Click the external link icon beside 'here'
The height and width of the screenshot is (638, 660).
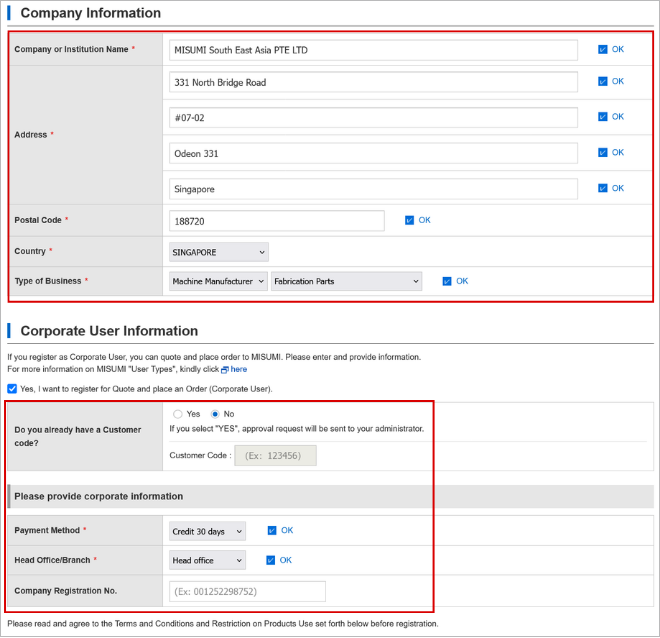point(225,370)
